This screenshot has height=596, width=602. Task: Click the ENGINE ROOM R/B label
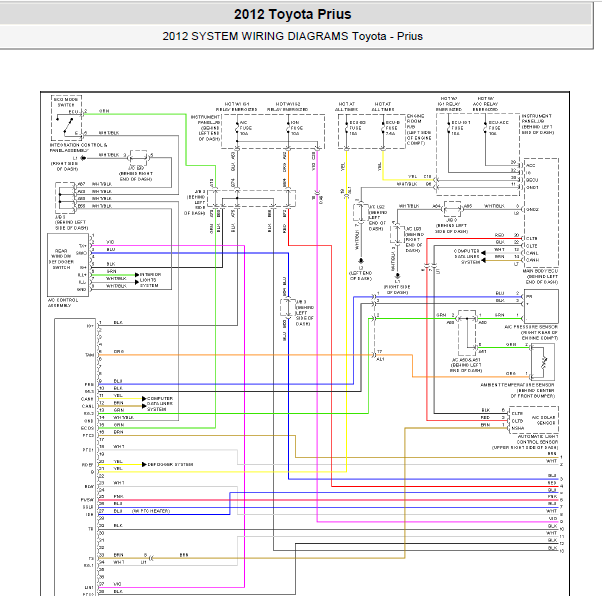pos(419,129)
